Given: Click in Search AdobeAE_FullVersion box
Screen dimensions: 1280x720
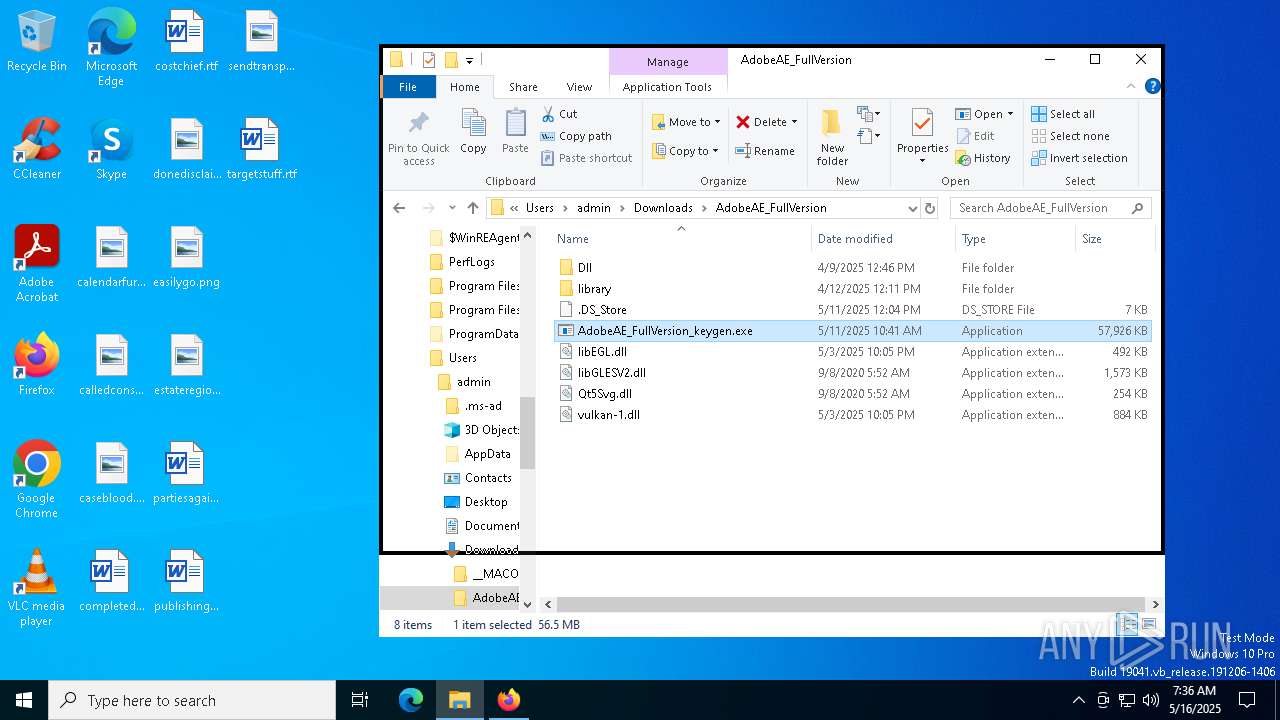Looking at the screenshot, I should point(1050,208).
